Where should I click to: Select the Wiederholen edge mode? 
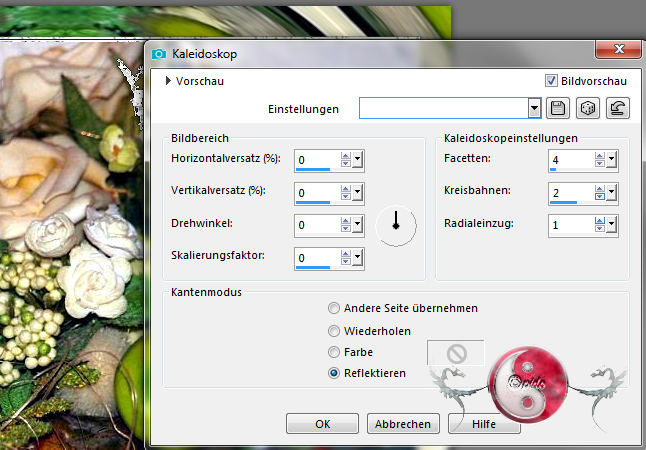click(x=334, y=331)
